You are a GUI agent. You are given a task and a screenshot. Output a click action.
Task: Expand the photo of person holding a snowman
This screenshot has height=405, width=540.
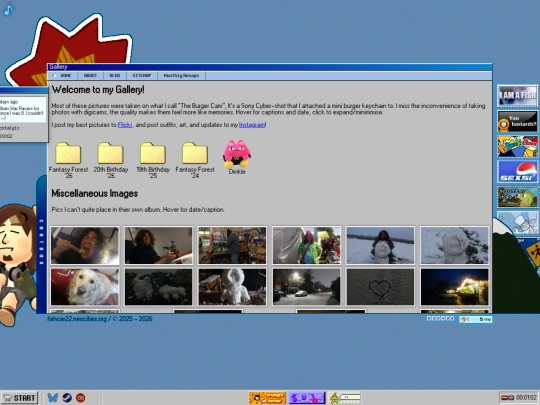[x=380, y=245]
